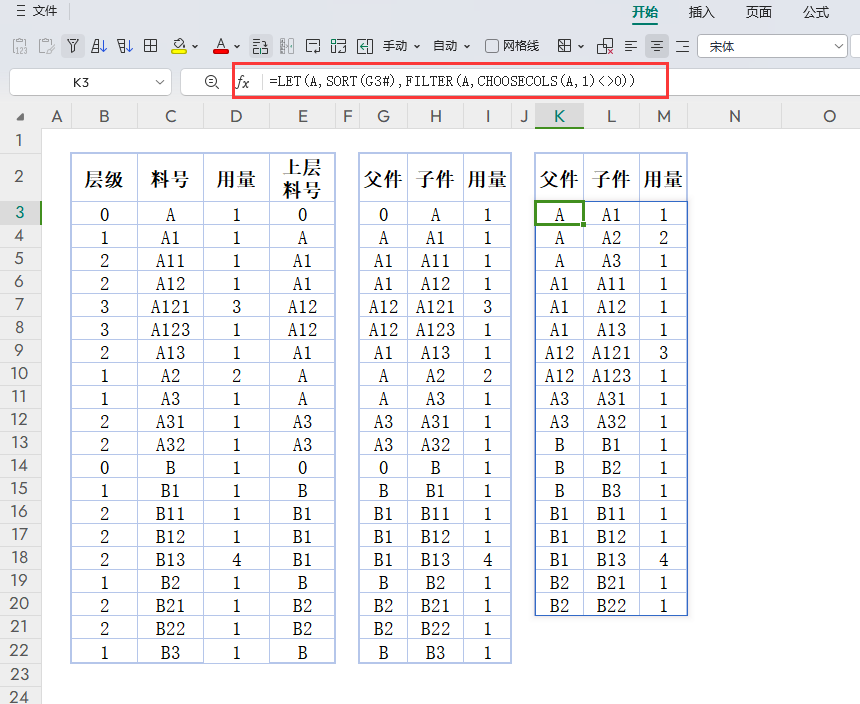Switch to the 插入 tab

click(x=701, y=12)
